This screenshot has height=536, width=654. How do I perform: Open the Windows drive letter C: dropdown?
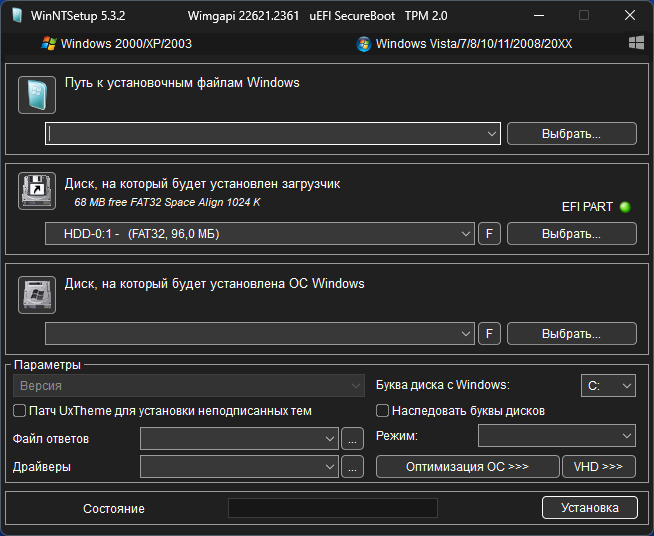(608, 385)
